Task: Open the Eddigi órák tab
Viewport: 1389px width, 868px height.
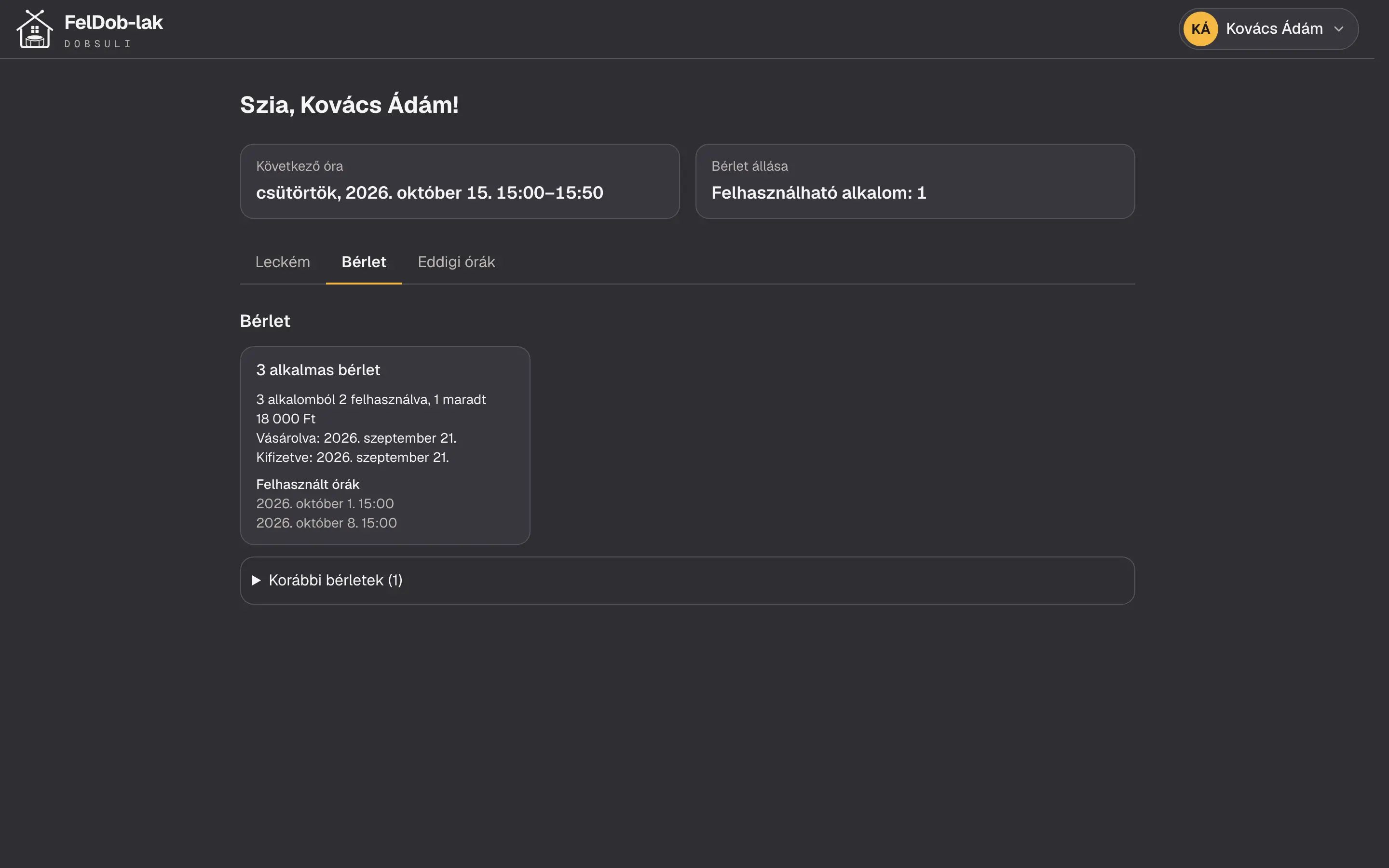Action: (456, 262)
